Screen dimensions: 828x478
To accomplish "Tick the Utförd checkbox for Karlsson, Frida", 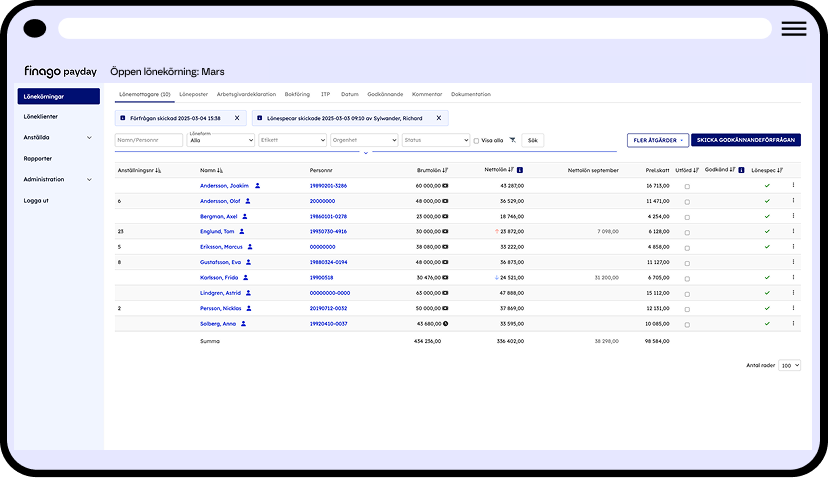I will 687,278.
